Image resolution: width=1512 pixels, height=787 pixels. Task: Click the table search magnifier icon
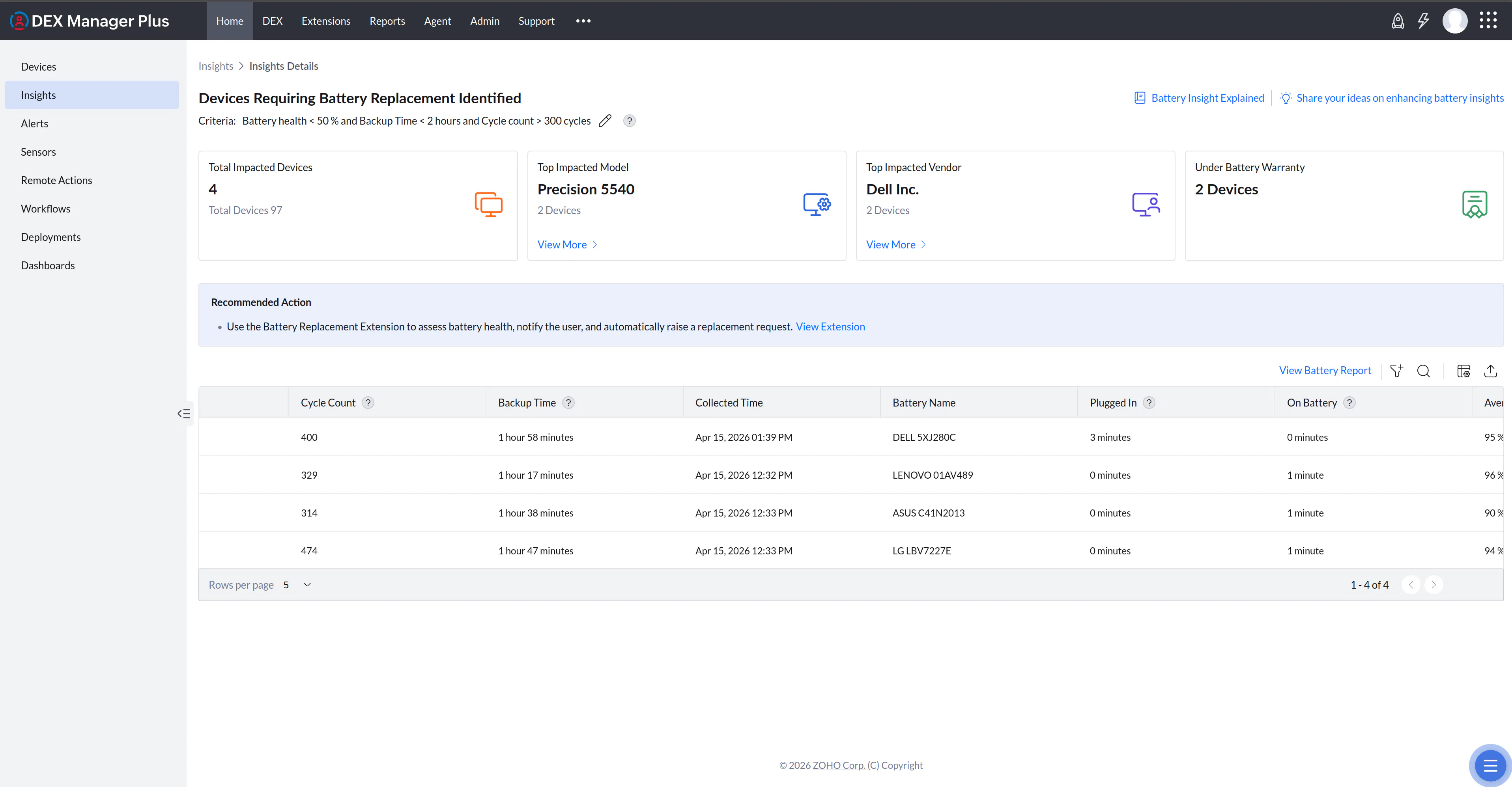click(x=1423, y=371)
